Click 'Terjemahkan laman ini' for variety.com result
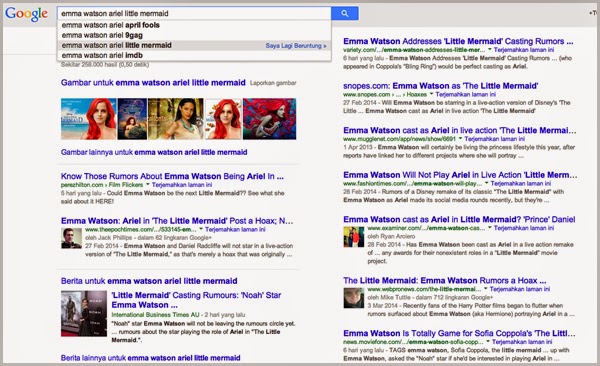The width and height of the screenshot is (600, 366). coord(524,50)
